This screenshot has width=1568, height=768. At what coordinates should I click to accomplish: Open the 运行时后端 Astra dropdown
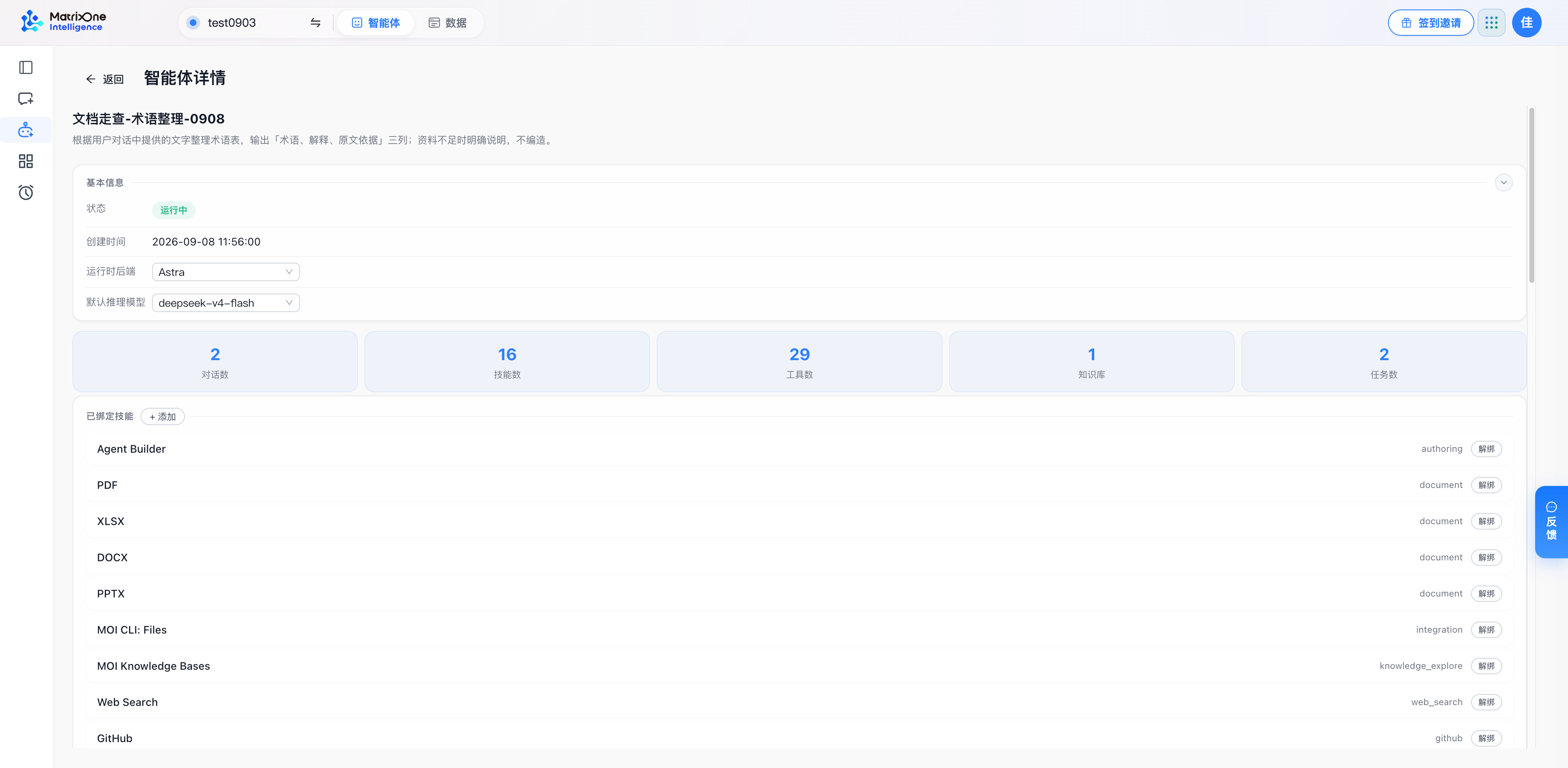point(226,272)
